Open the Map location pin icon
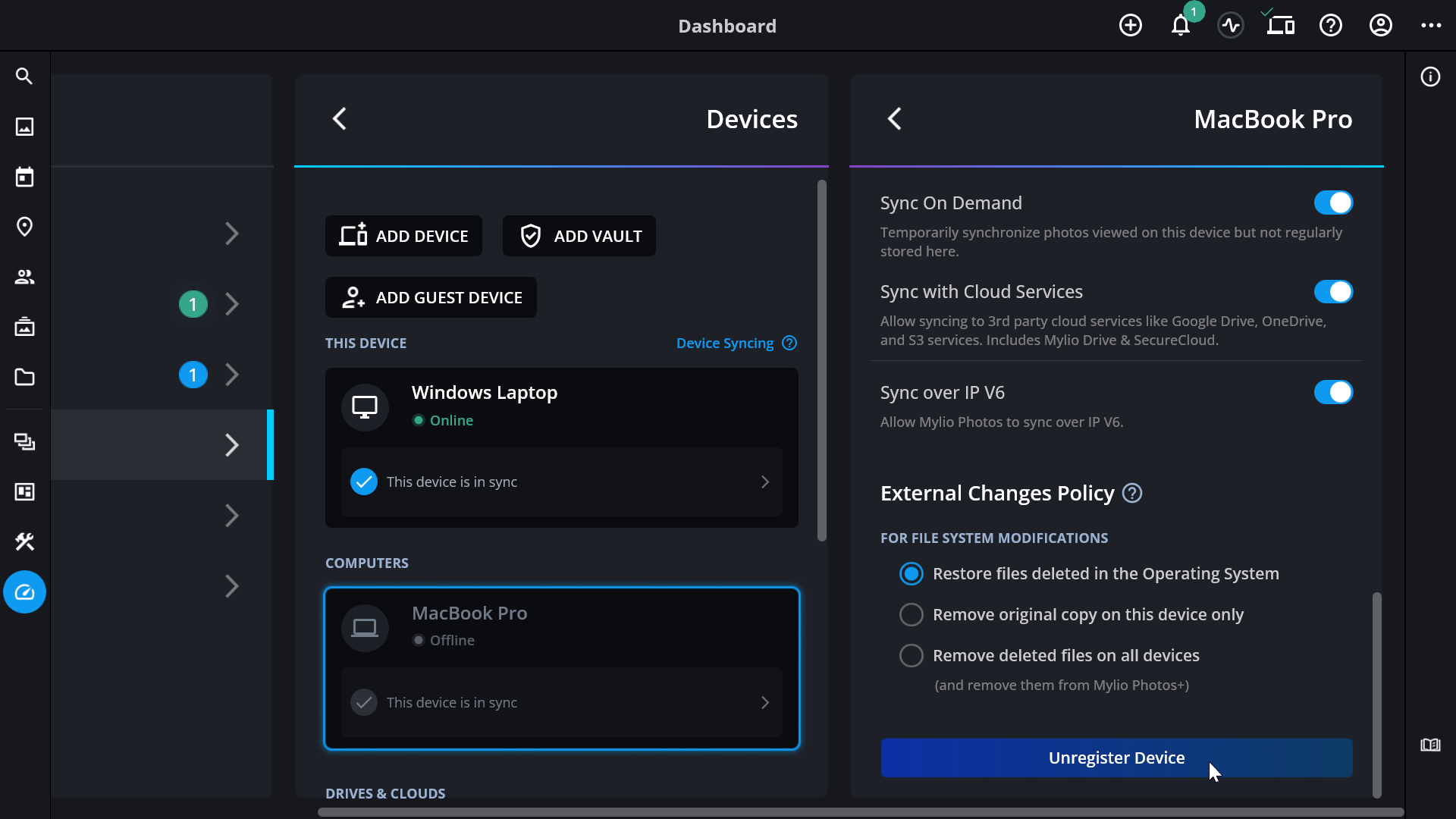 24,227
